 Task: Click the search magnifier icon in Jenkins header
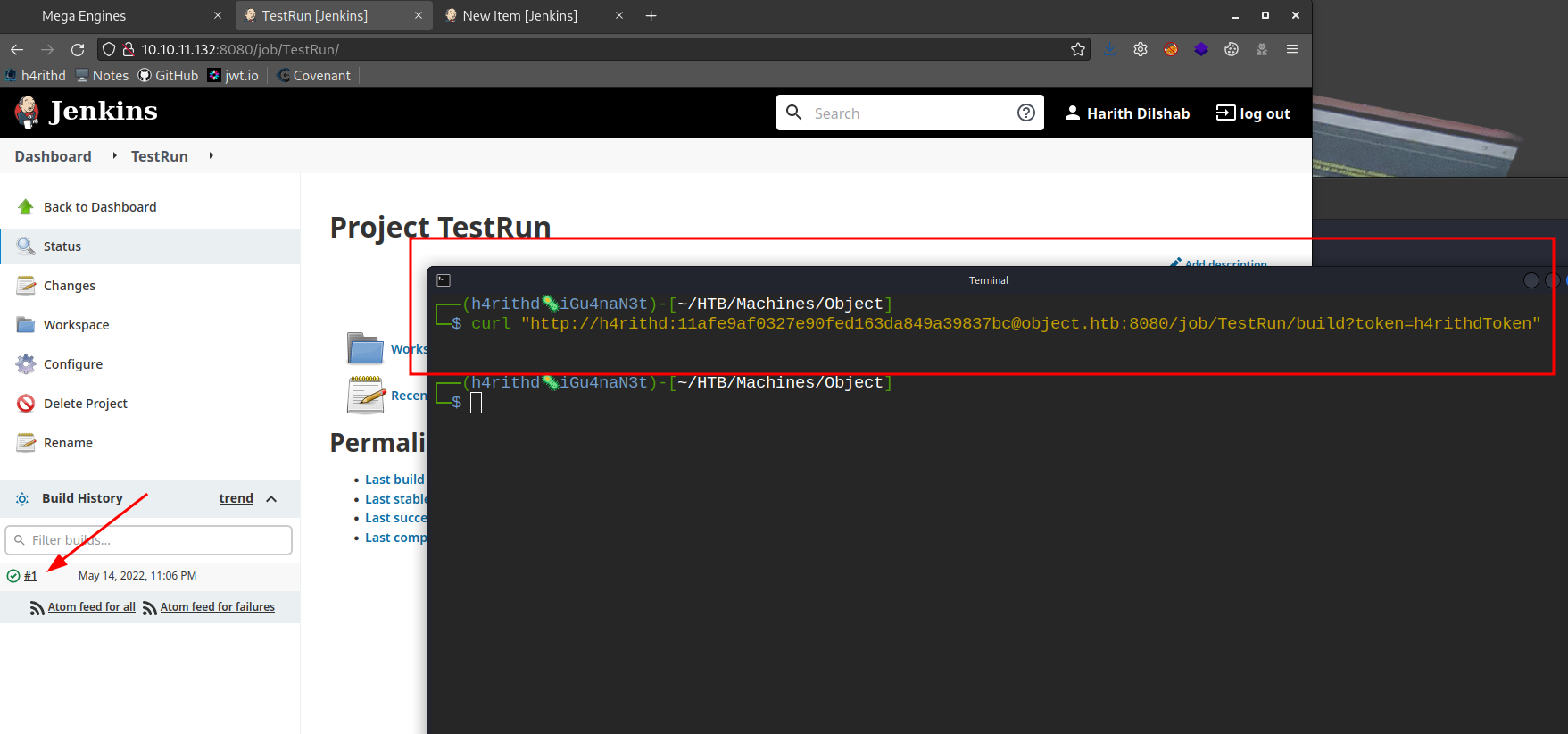click(793, 113)
